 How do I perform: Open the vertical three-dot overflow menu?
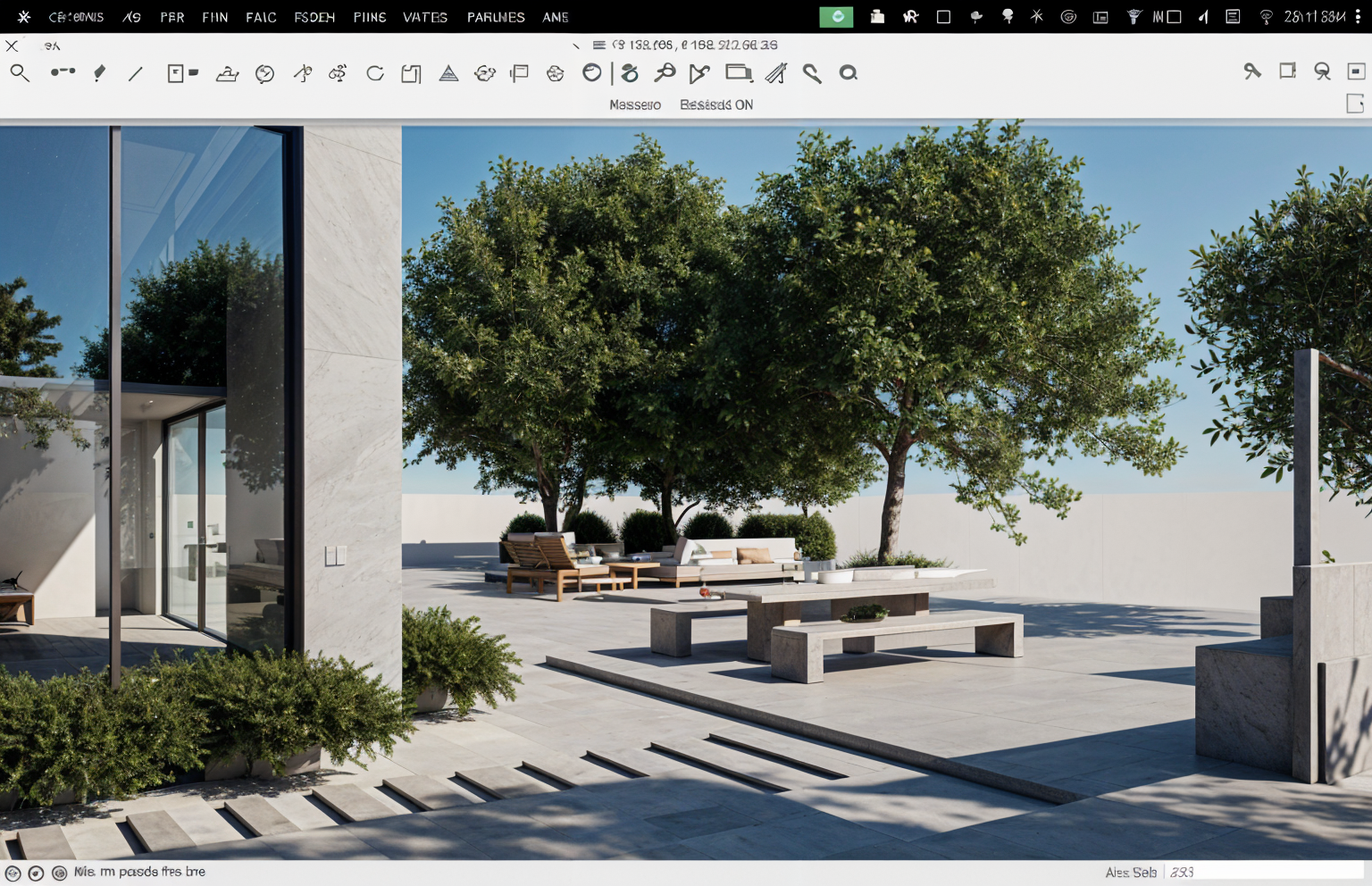click(x=1358, y=17)
